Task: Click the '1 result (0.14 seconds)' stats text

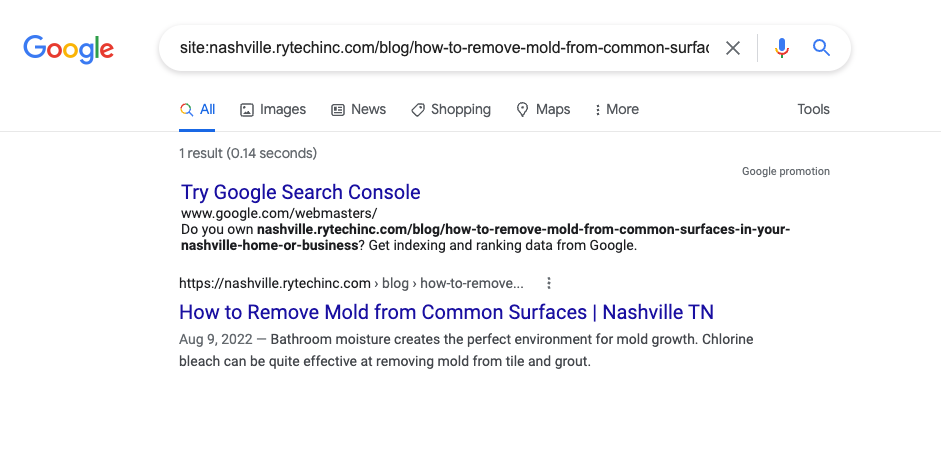Action: [248, 154]
